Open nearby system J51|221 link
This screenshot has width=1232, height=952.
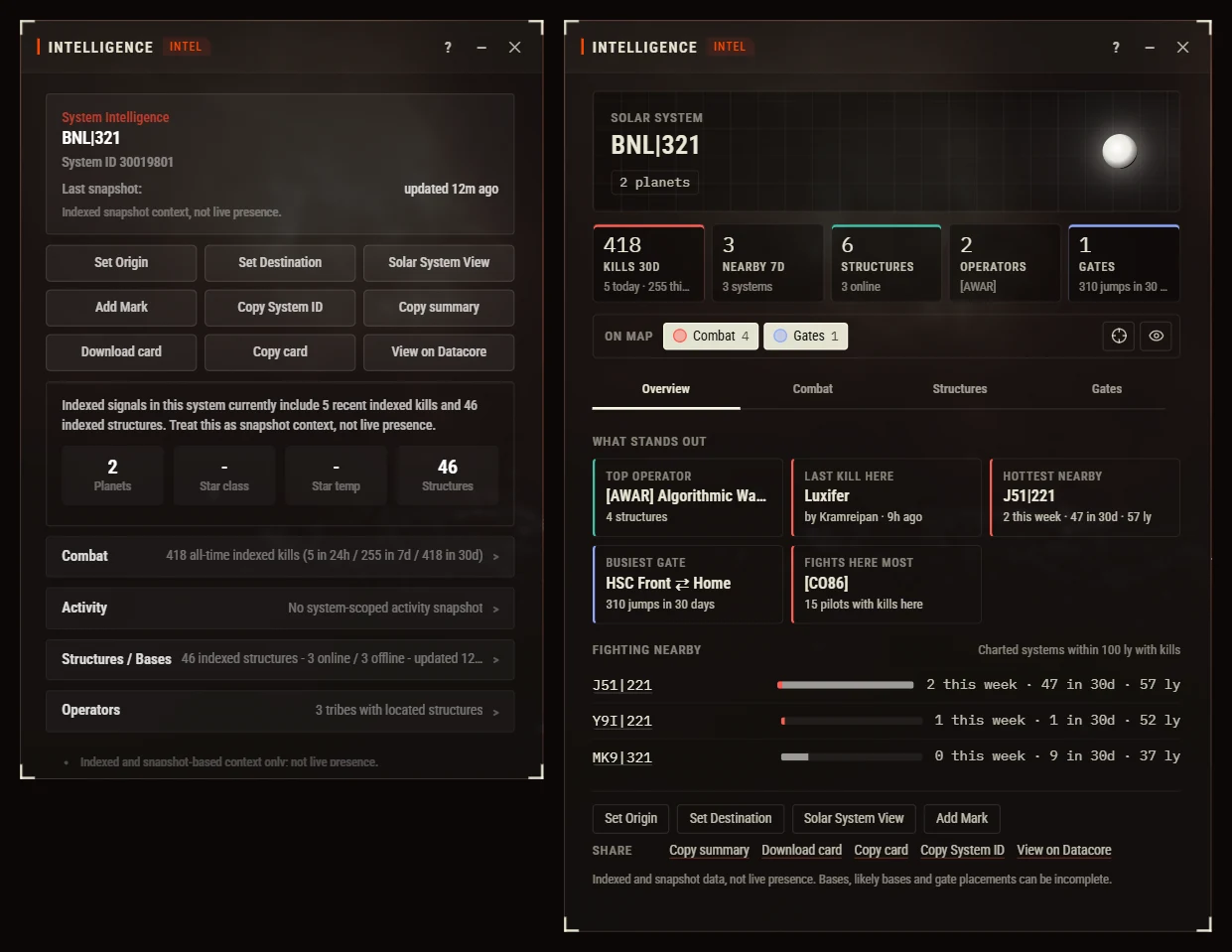point(622,686)
